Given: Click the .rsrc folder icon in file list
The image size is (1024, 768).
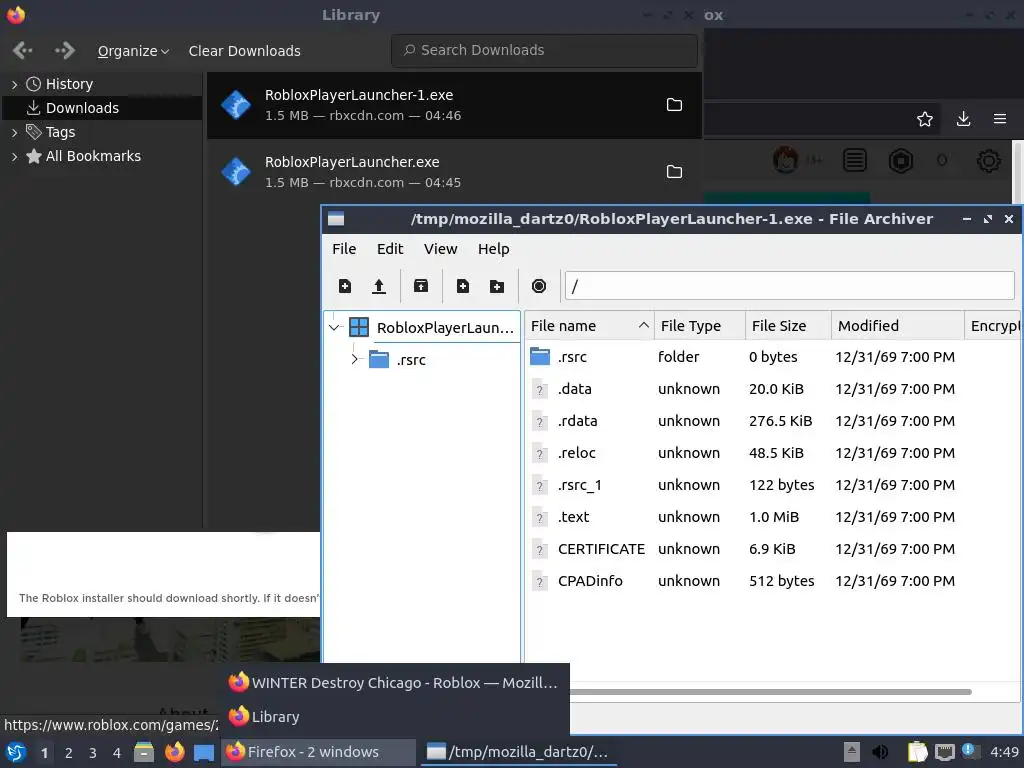Looking at the screenshot, I should pos(540,357).
